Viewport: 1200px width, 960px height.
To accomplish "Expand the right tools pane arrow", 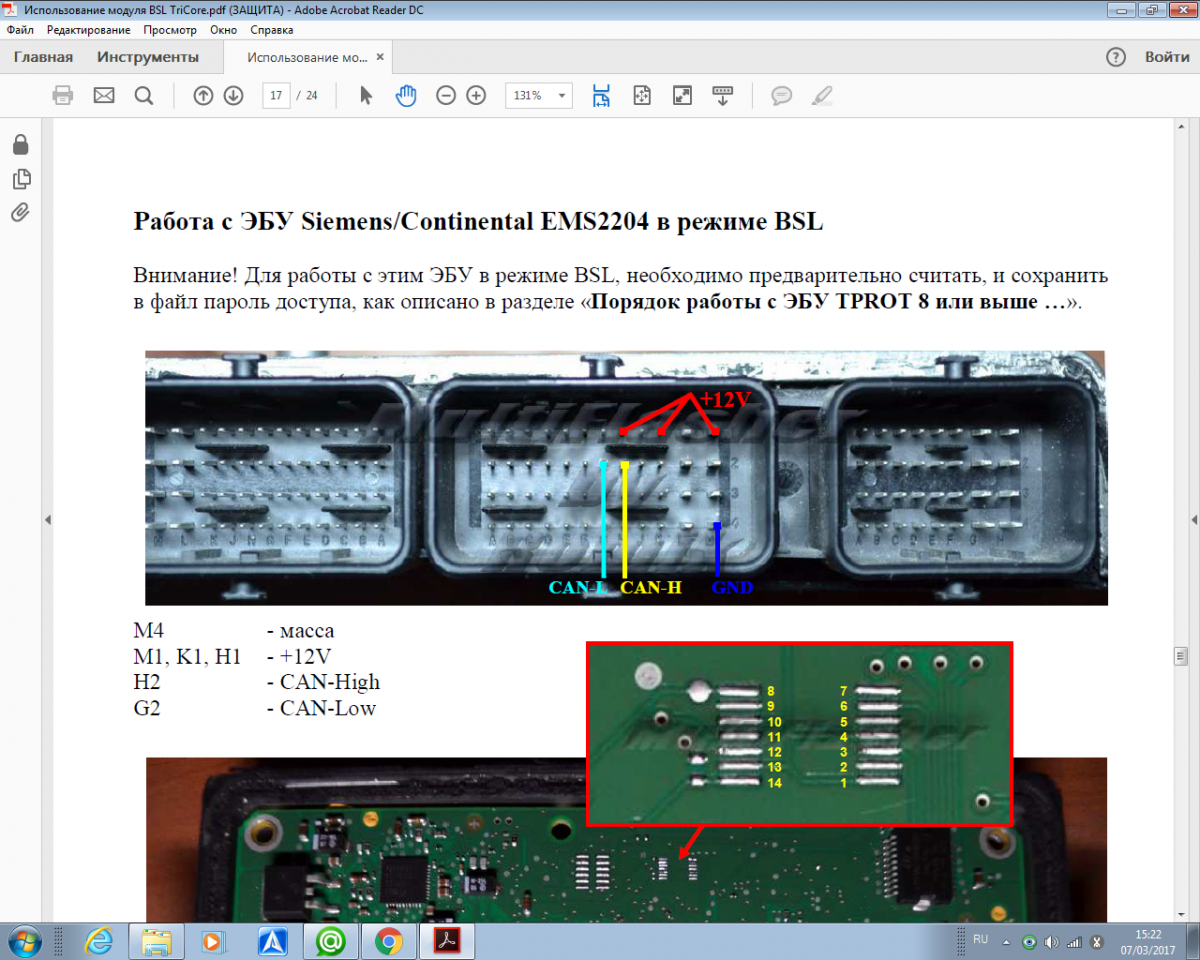I will coord(1193,520).
